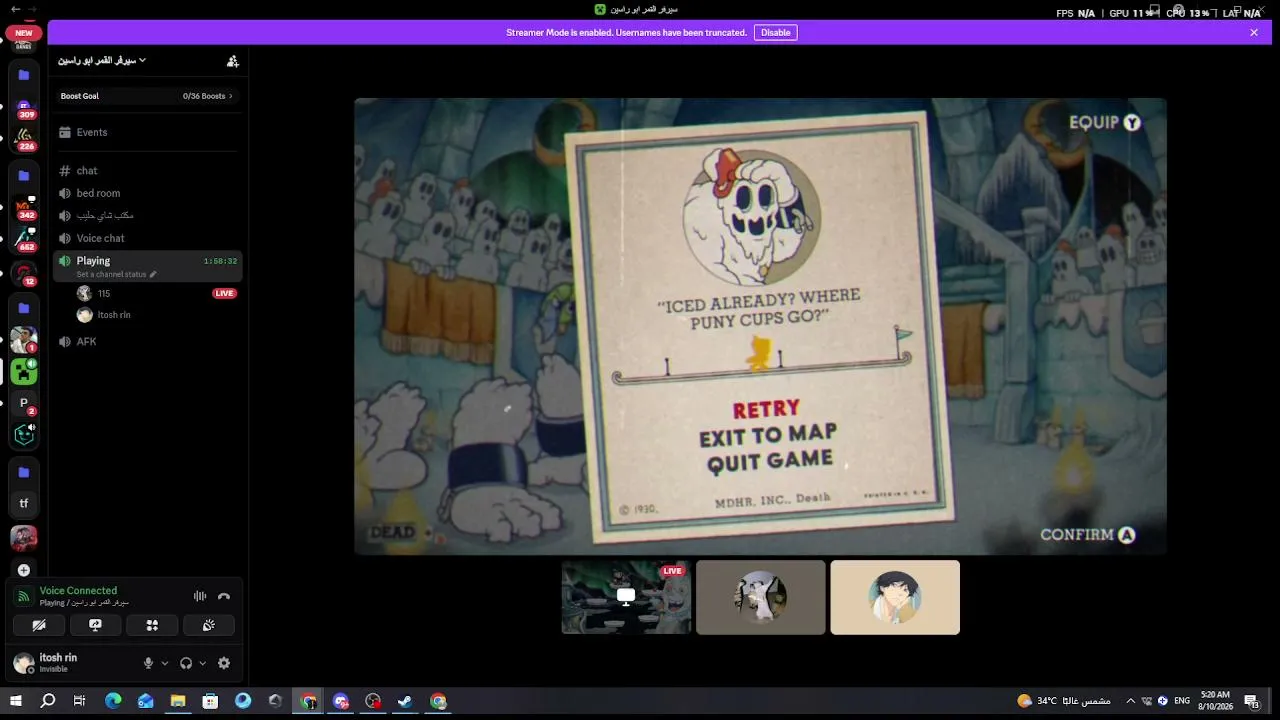Open the soundboard icon

[x=209, y=625]
